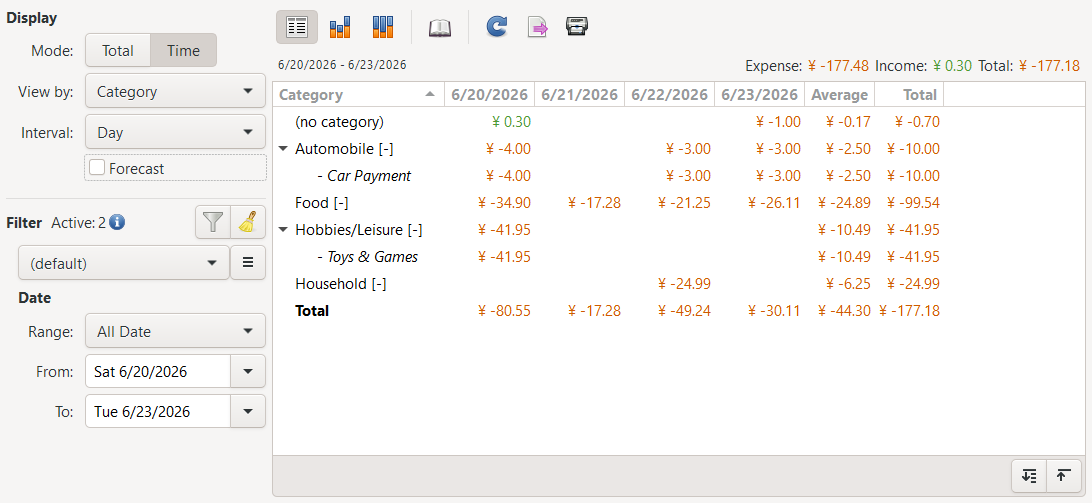Click the From date field Sat 6/20/2026
The height and width of the screenshot is (503, 1092).
coord(158,371)
